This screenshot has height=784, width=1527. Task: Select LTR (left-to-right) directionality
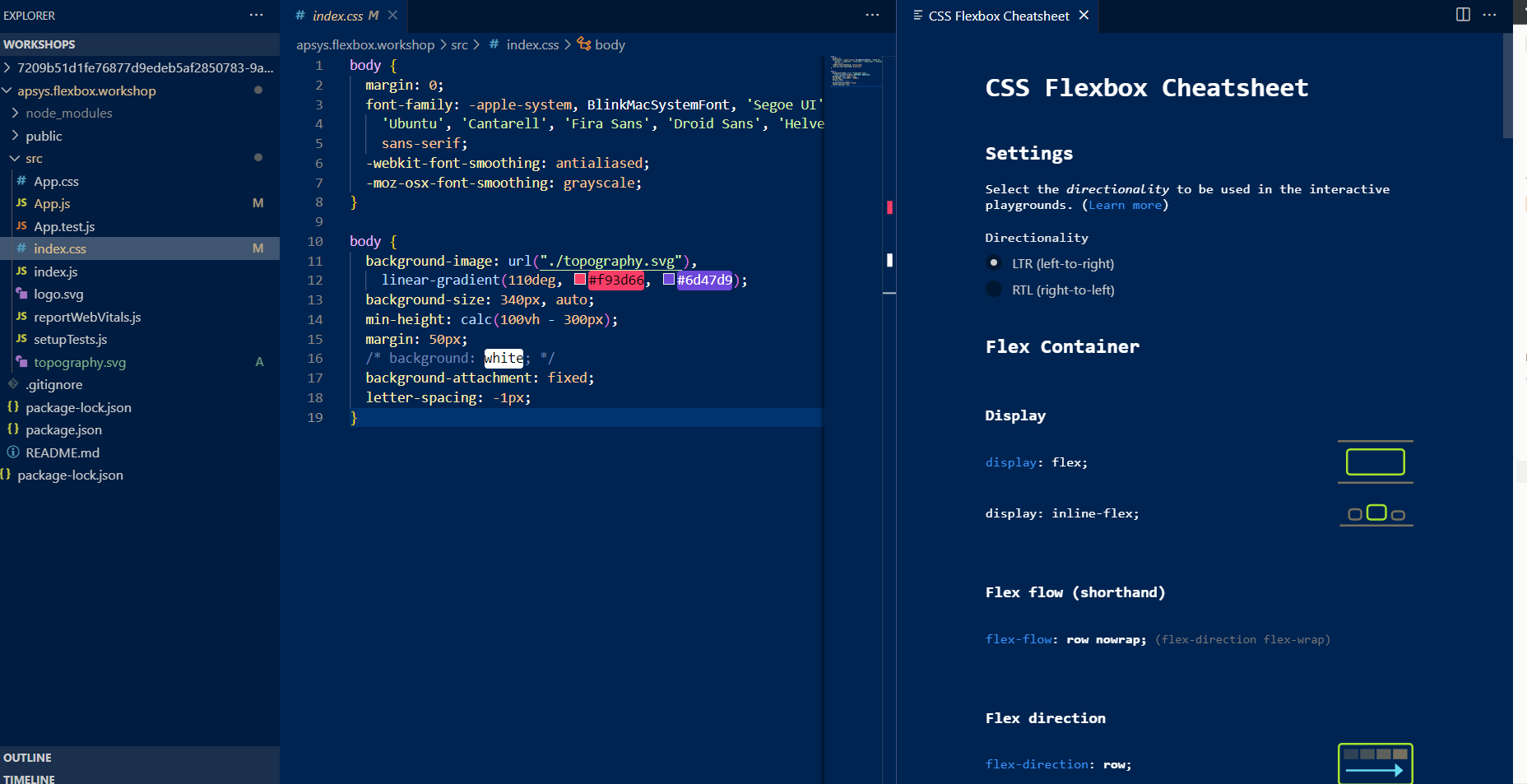coord(994,263)
